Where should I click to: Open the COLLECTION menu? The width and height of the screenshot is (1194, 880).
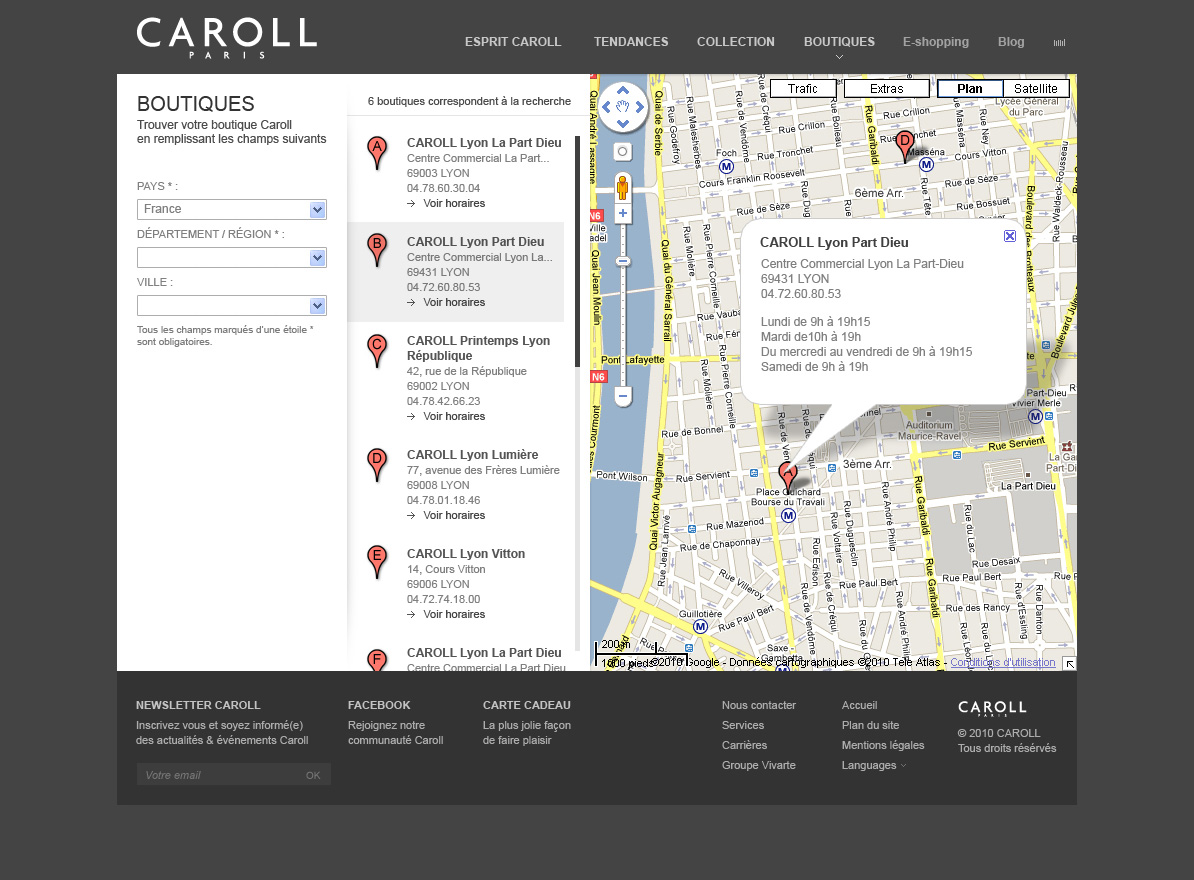[736, 42]
